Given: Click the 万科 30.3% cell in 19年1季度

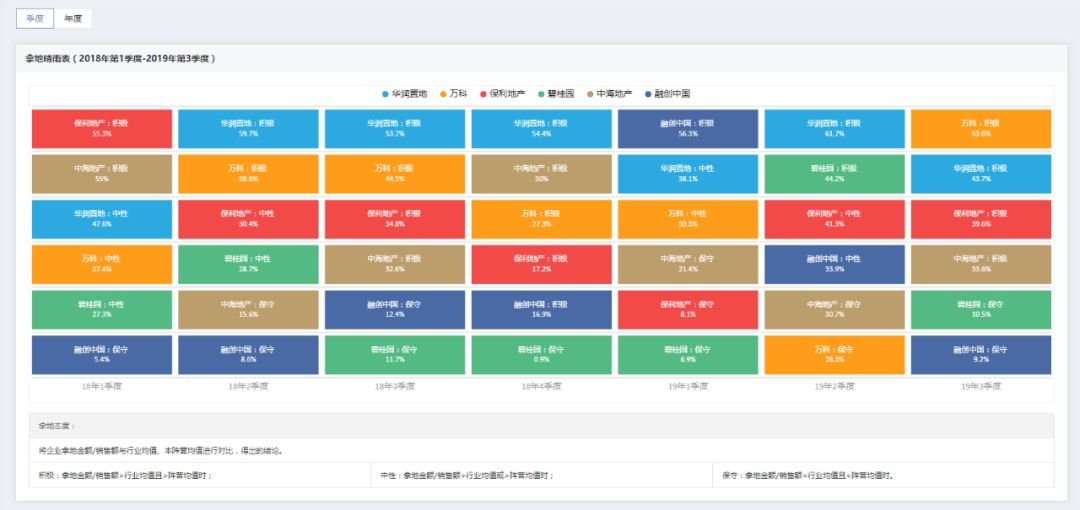Looking at the screenshot, I should point(688,219).
